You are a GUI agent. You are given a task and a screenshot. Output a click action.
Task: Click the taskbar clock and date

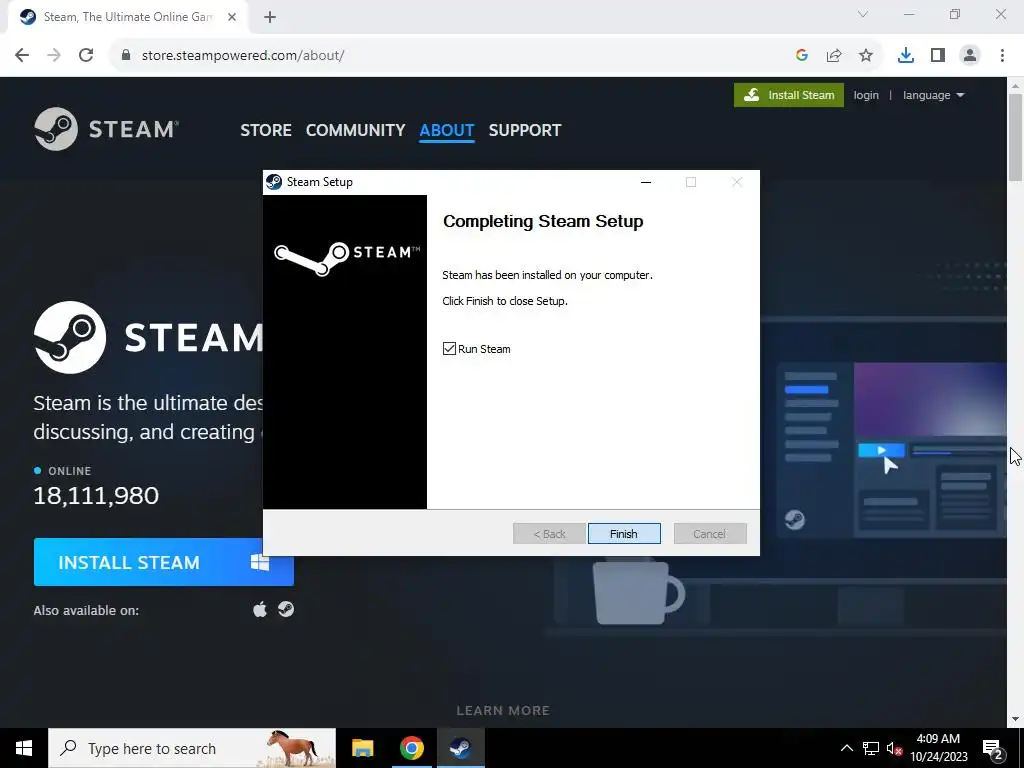click(938, 748)
